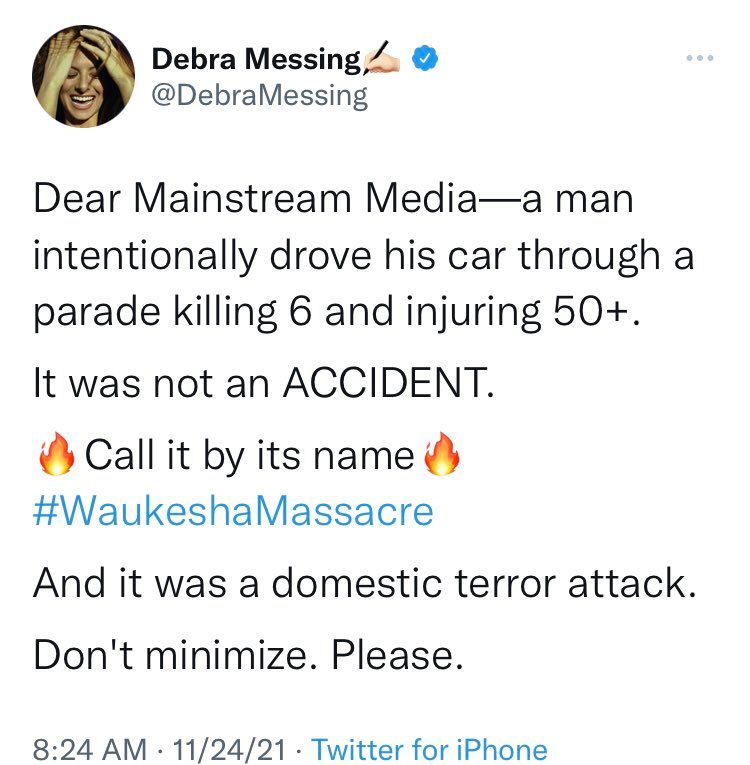Screen dimensions: 750x765
Task: Click the display name Debra Messing
Action: pyautogui.click(x=255, y=61)
